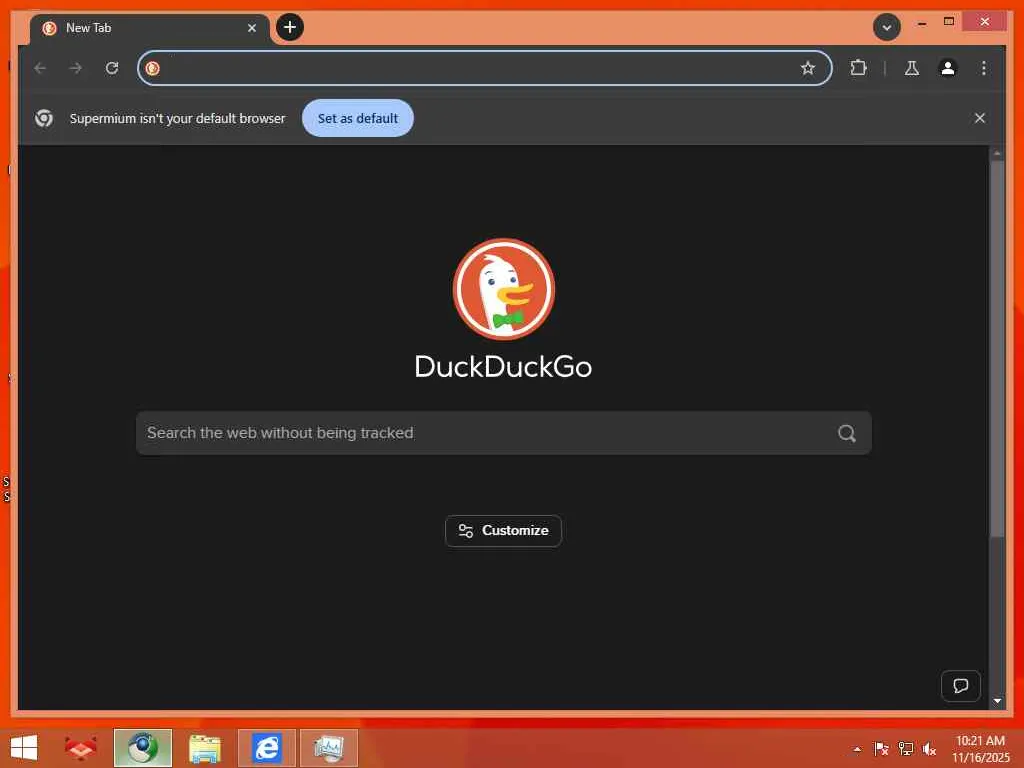Click the Supermium logo in infobar
This screenshot has height=768, width=1024.
[44, 118]
